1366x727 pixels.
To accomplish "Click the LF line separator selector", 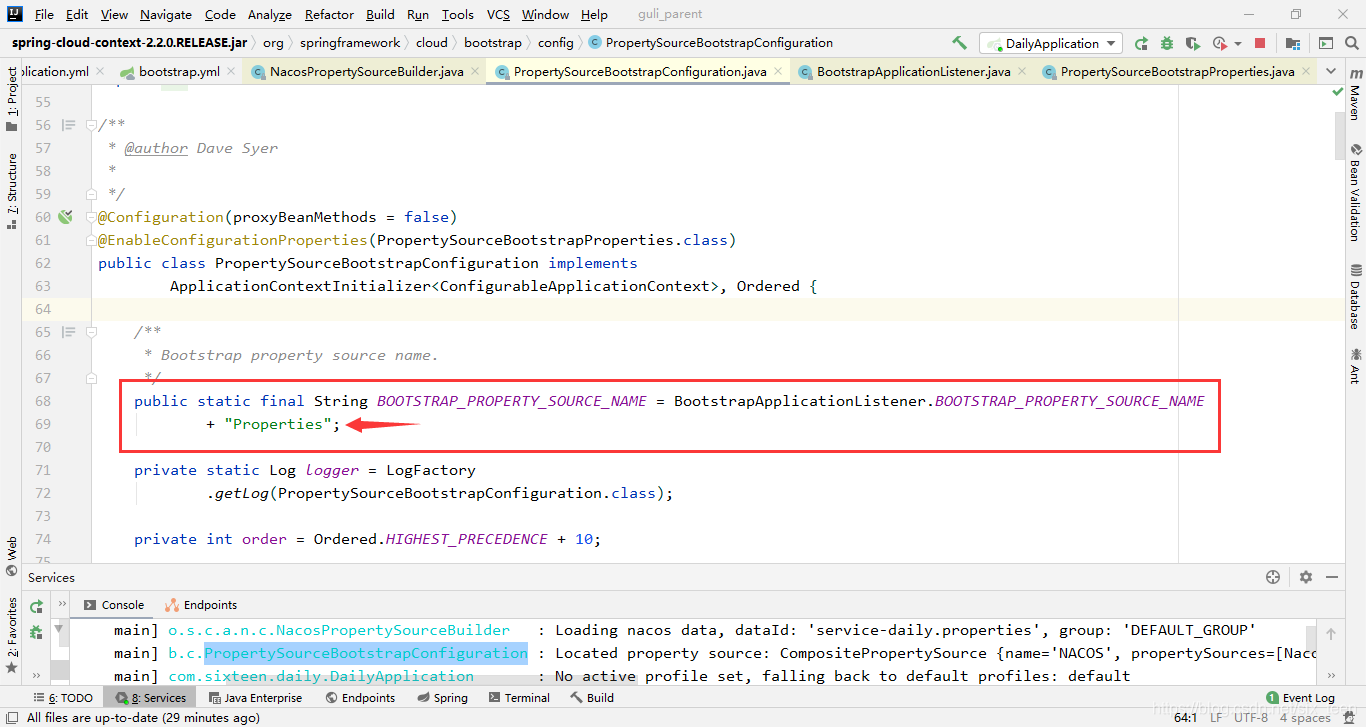I will [x=1216, y=717].
